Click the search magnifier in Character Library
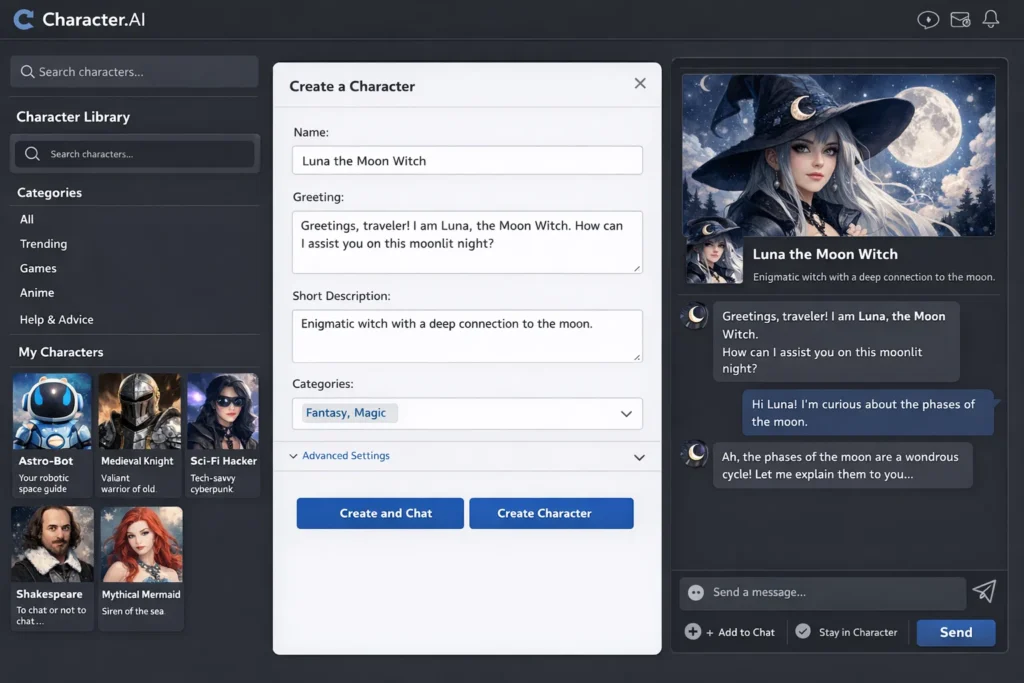The width and height of the screenshot is (1024, 683). pos(31,153)
